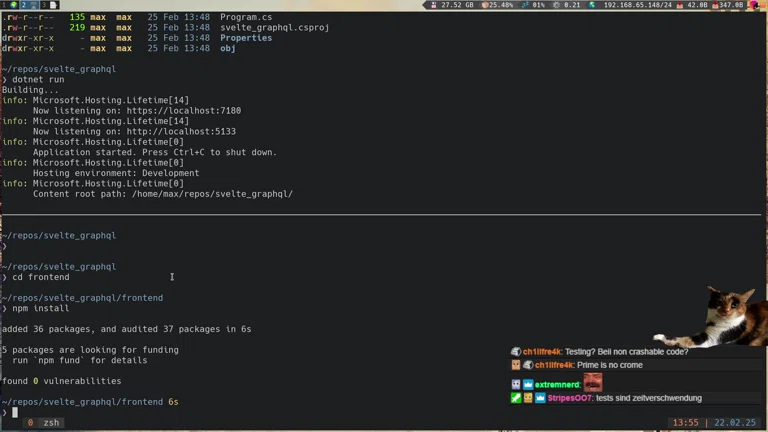Click the extremnerd username in chat

(557, 385)
